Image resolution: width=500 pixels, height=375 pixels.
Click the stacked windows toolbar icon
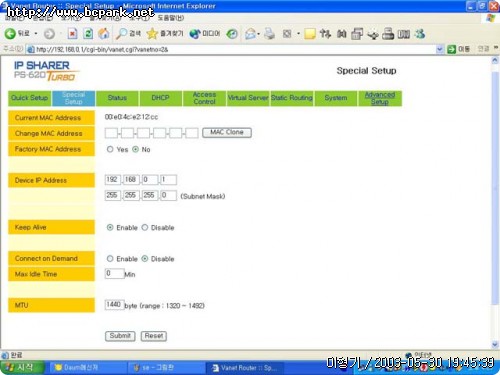click(x=357, y=34)
